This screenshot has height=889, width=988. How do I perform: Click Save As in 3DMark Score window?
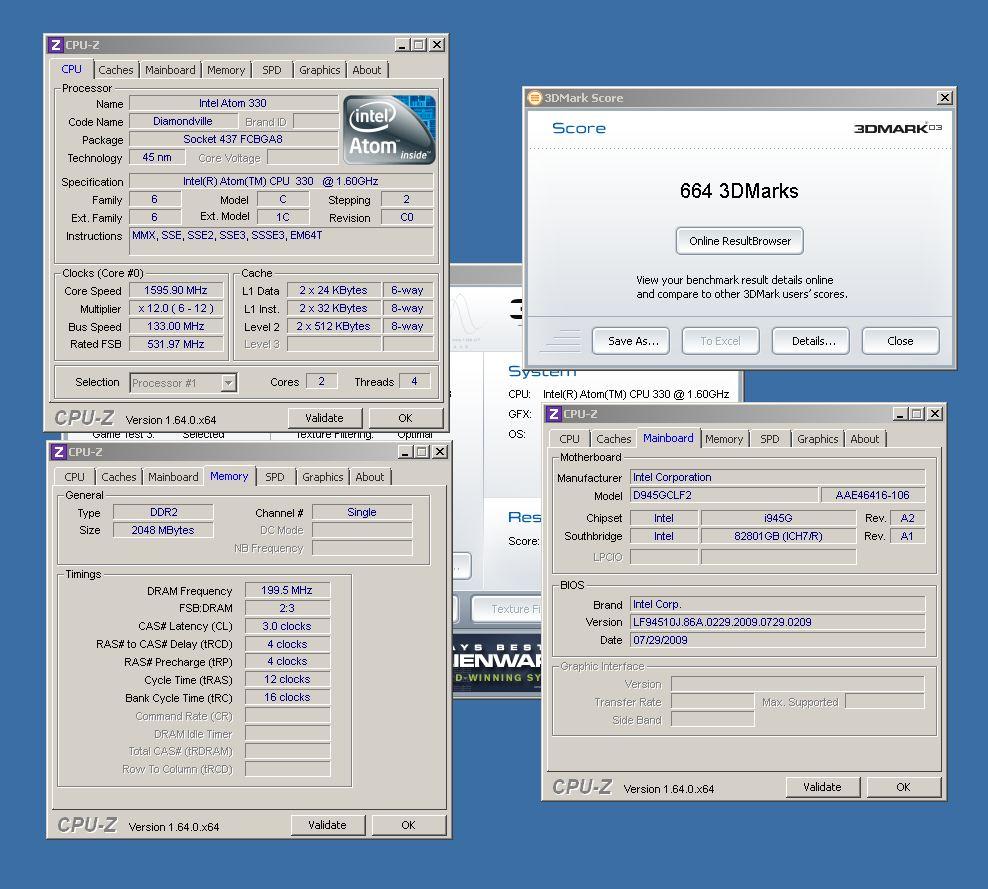631,341
